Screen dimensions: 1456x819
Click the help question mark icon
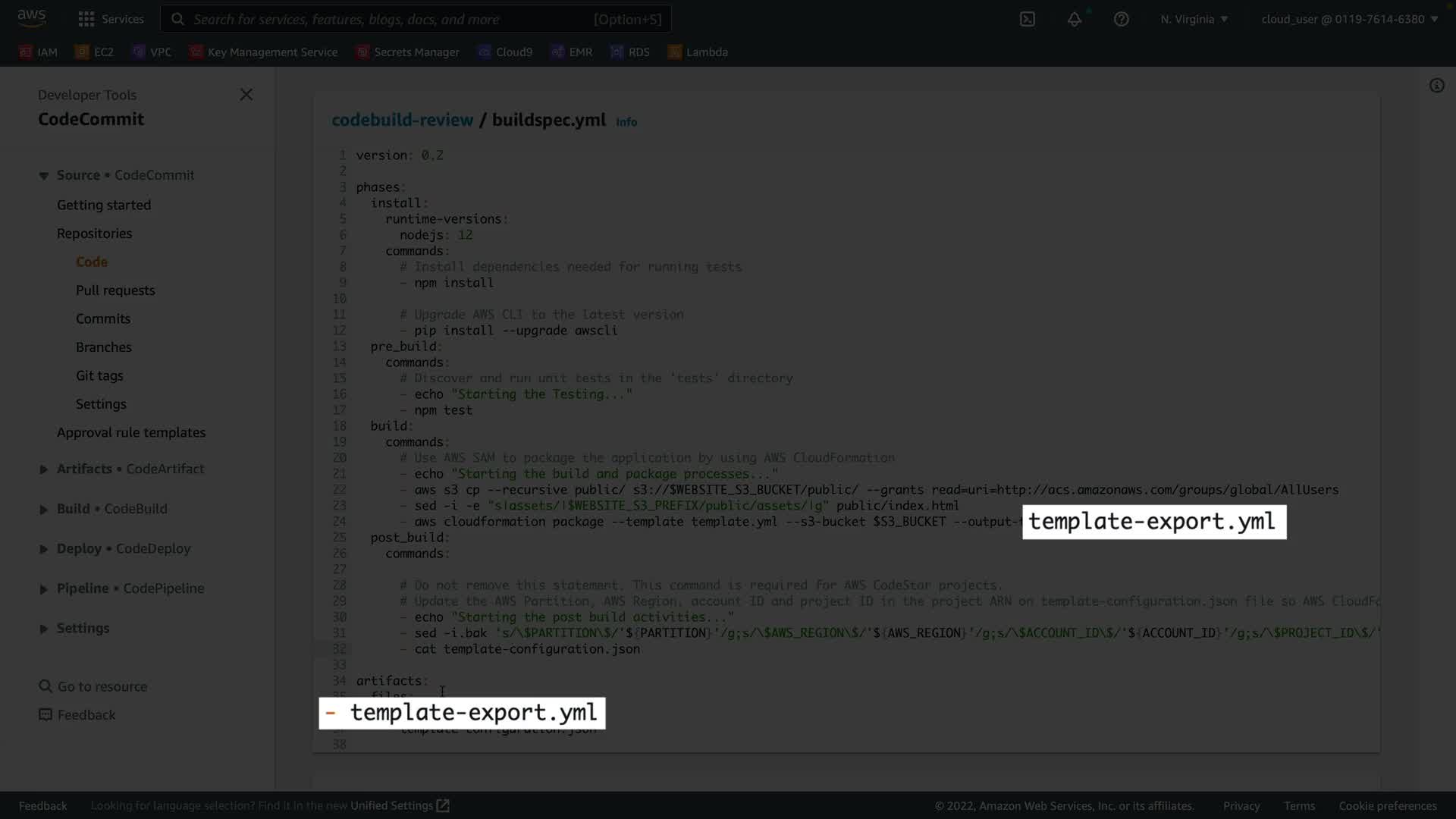click(x=1121, y=19)
